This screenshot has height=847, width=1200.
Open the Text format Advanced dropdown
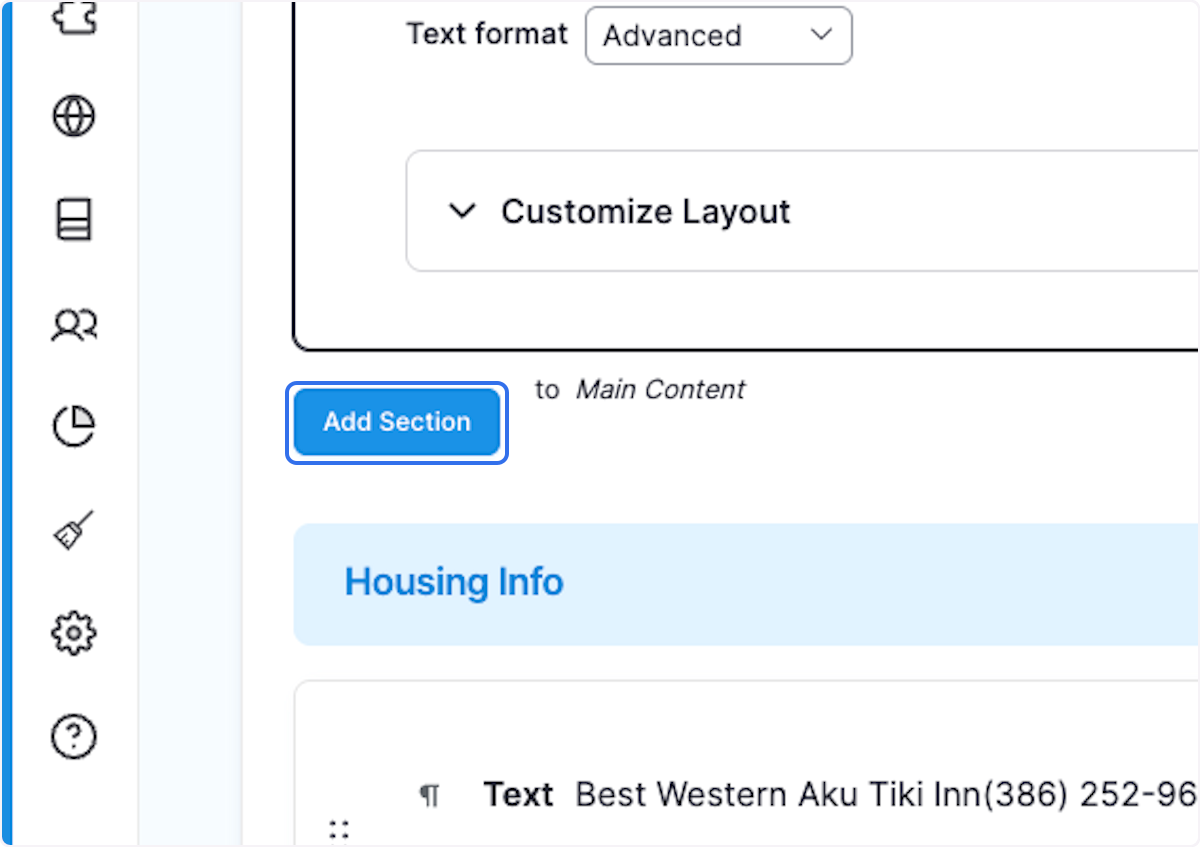coord(717,35)
